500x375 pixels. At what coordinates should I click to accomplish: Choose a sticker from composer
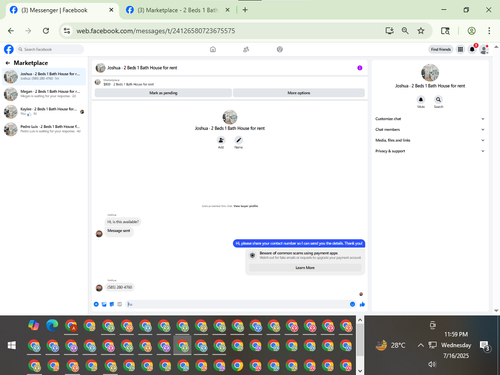112,304
